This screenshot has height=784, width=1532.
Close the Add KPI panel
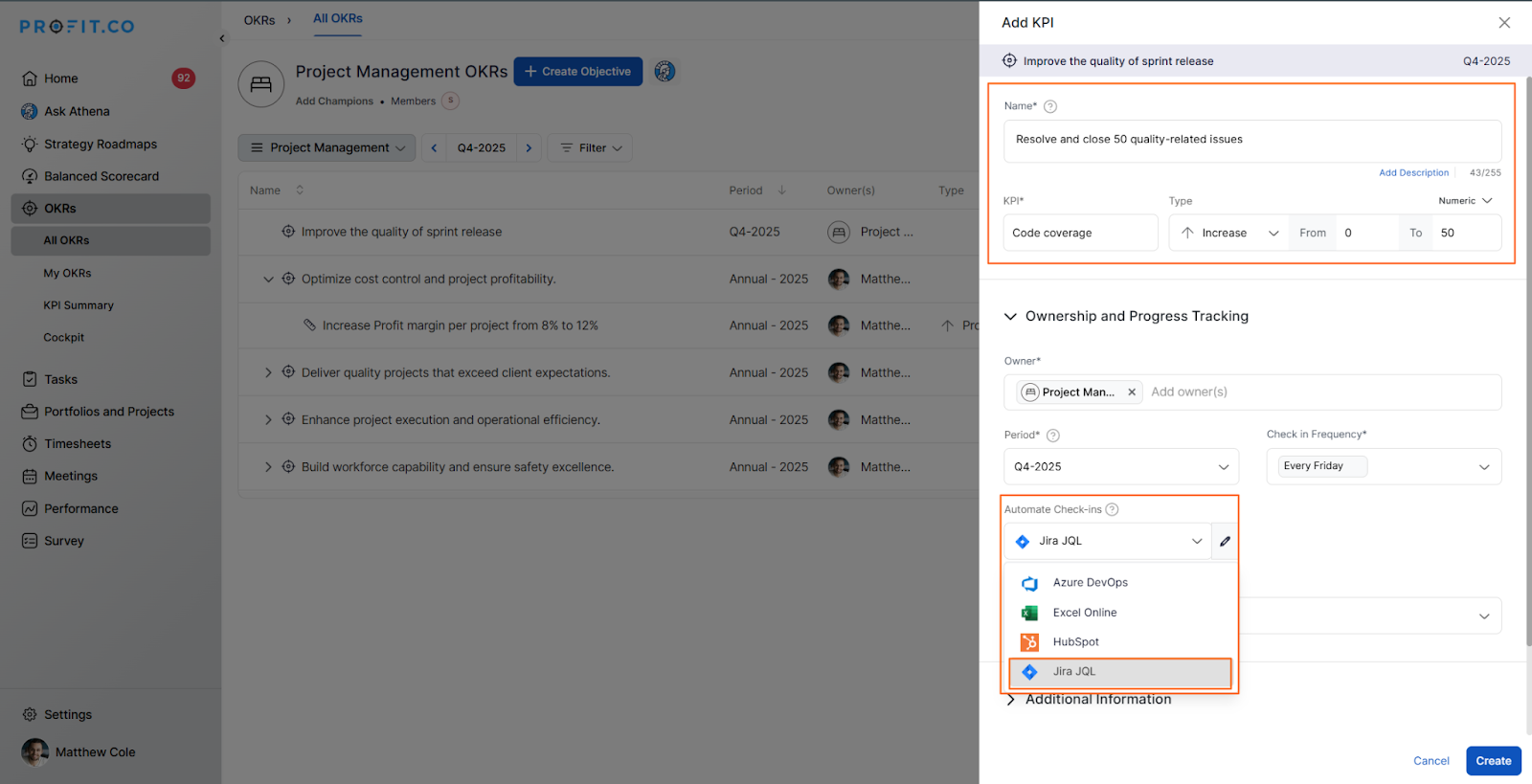coord(1504,23)
